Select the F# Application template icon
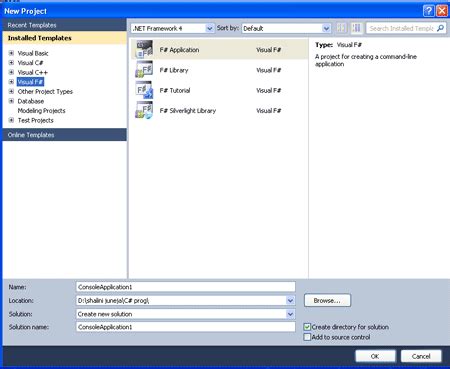 [x=144, y=49]
